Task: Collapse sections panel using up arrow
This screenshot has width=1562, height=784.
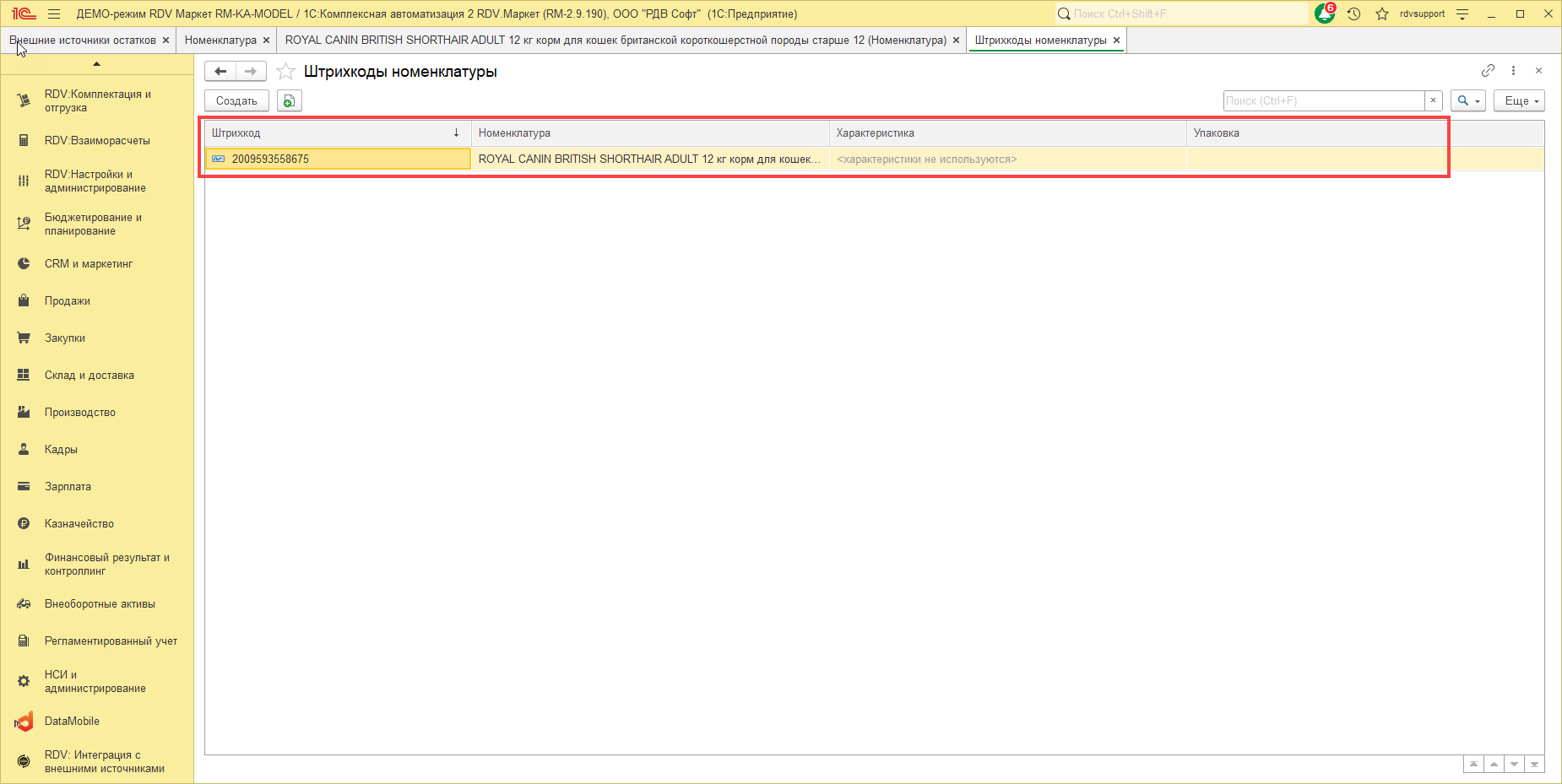Action: [x=97, y=64]
